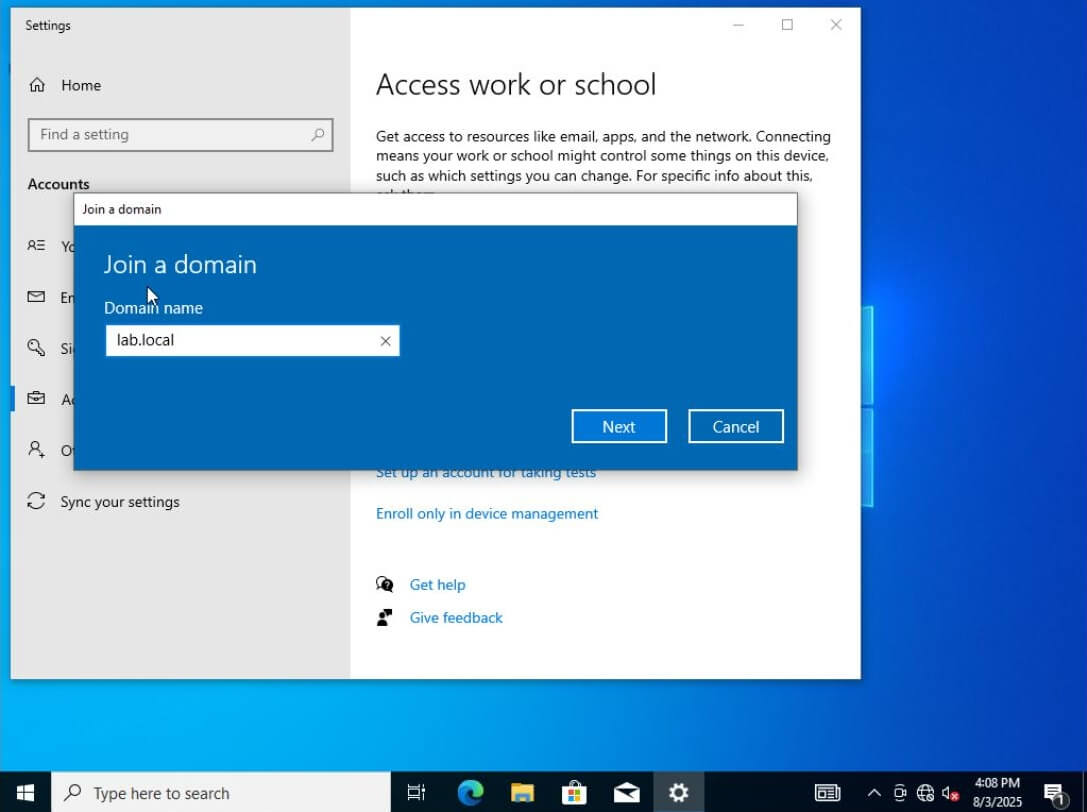Select the Email envelope icon in the sidebar

36,297
